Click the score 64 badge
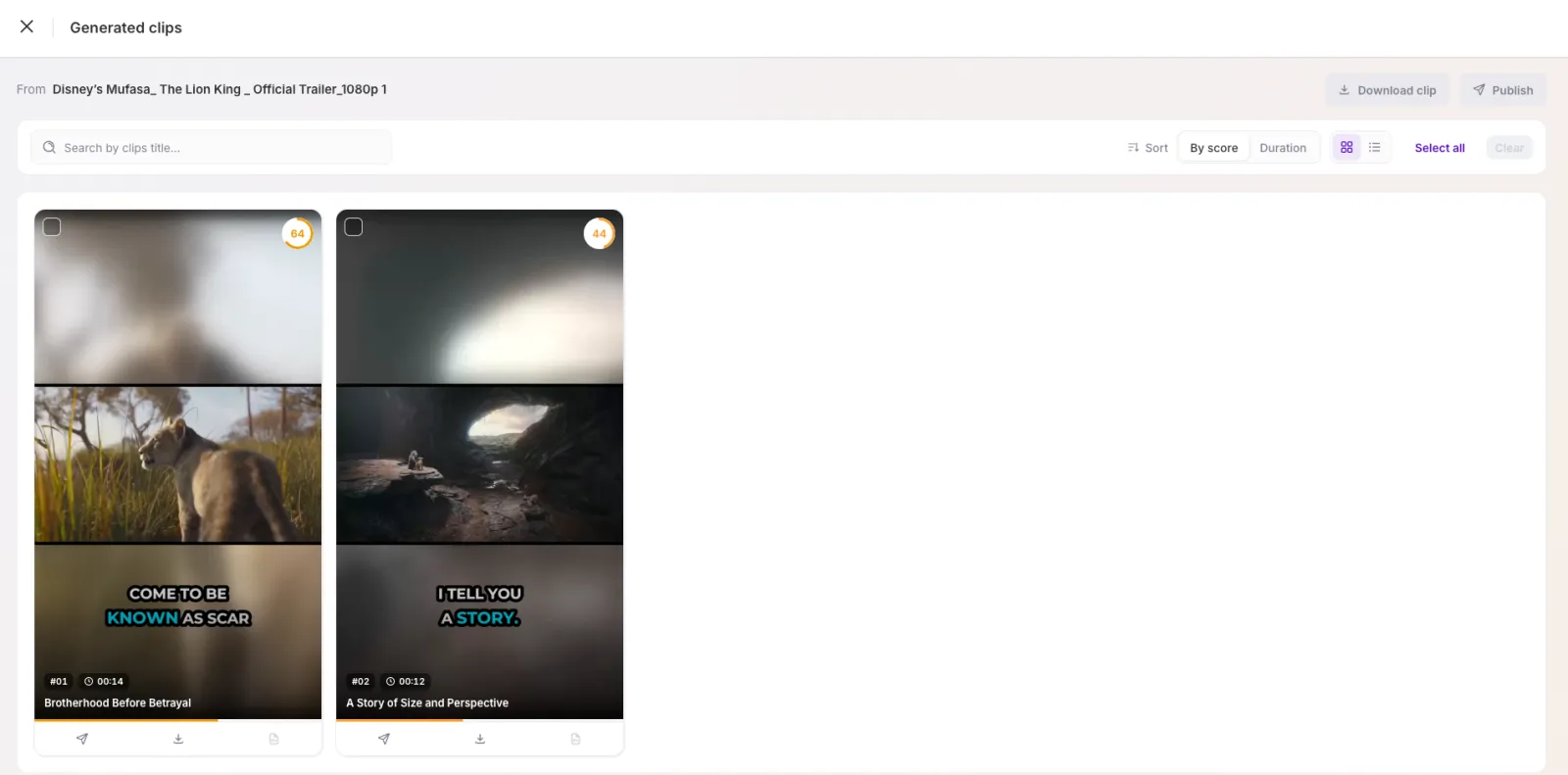This screenshot has height=775, width=1568. pos(297,234)
